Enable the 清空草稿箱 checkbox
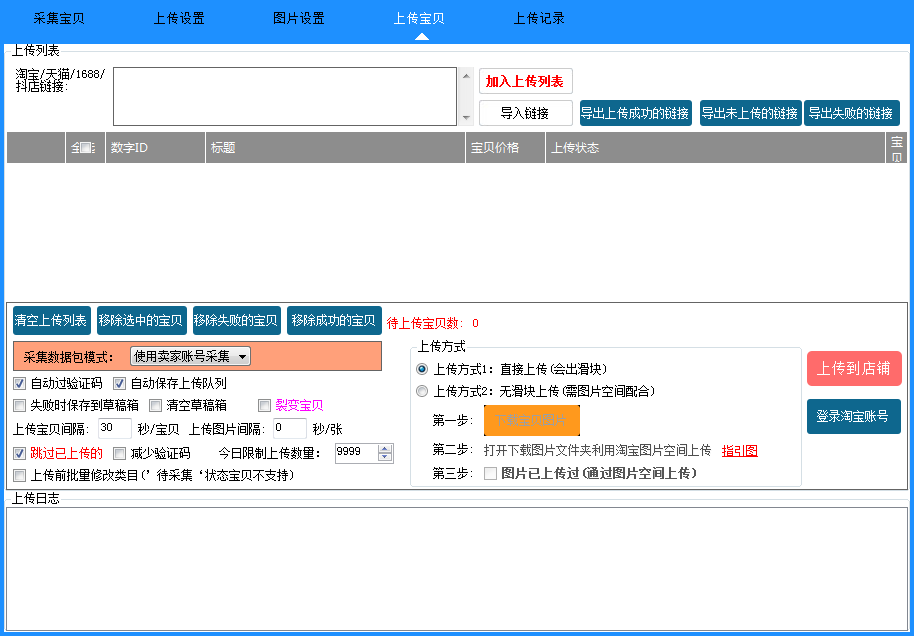 (x=156, y=405)
